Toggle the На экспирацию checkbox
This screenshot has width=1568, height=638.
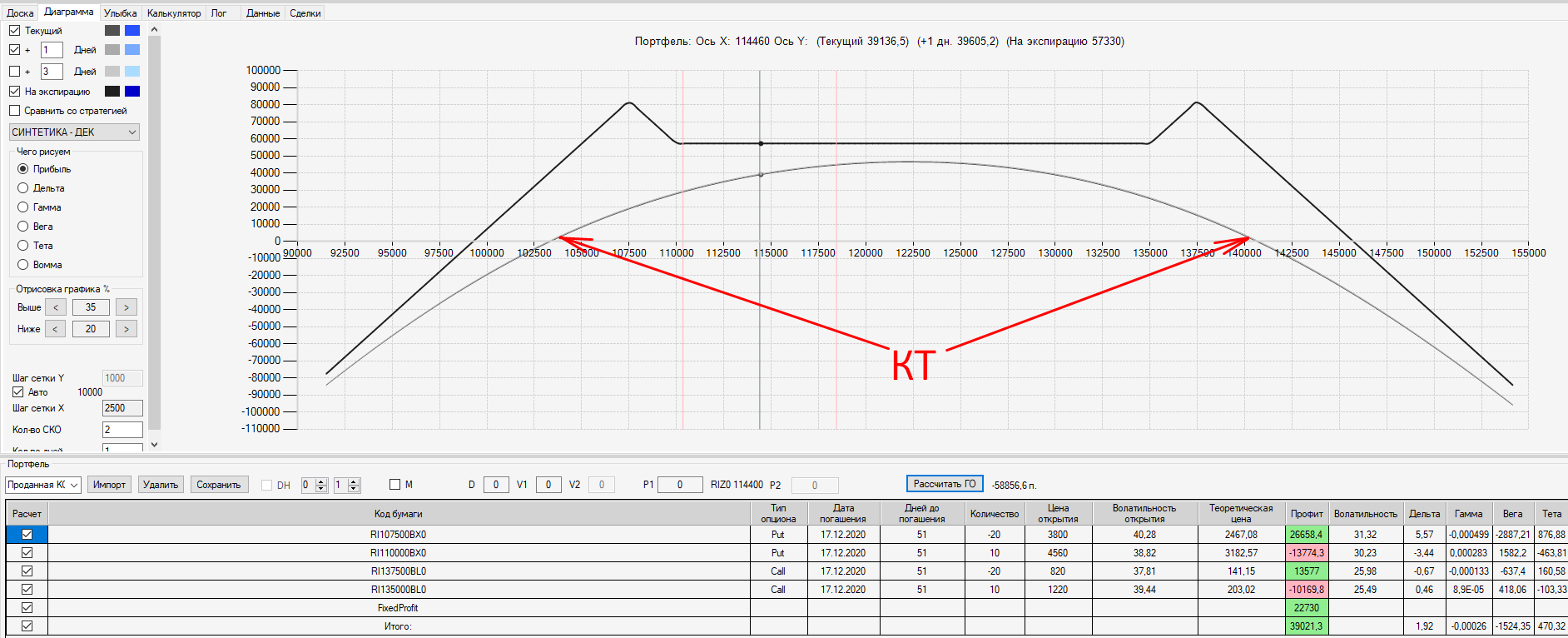[15, 92]
